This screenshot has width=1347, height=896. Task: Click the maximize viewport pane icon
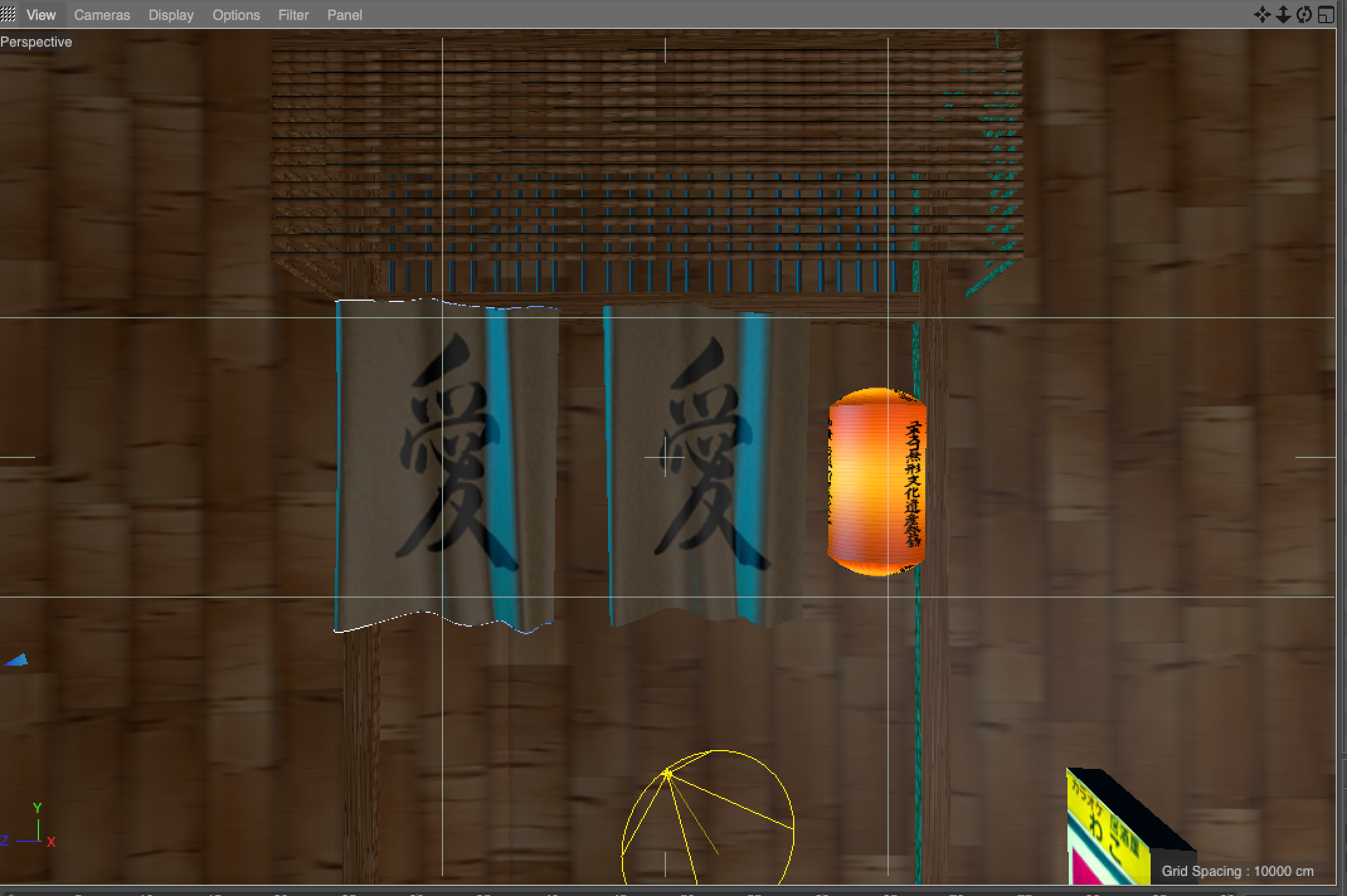coord(1326,14)
